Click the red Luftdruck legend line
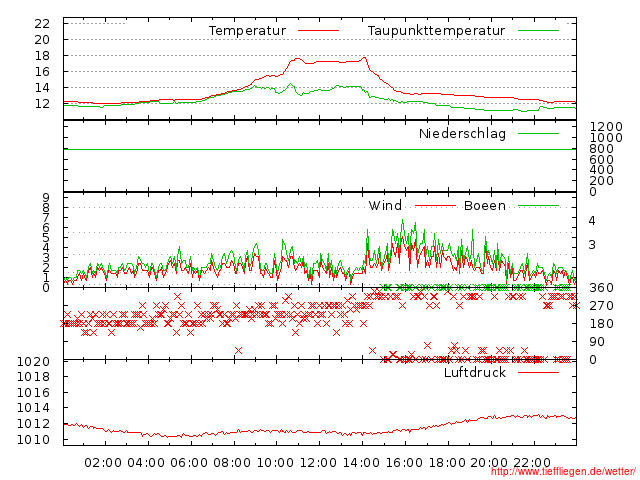This screenshot has height=480, width=640. click(x=538, y=372)
